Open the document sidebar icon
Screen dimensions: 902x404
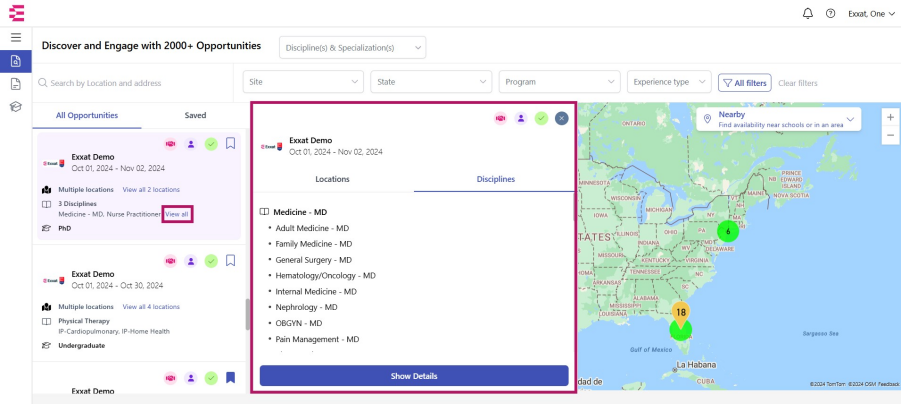(16, 84)
